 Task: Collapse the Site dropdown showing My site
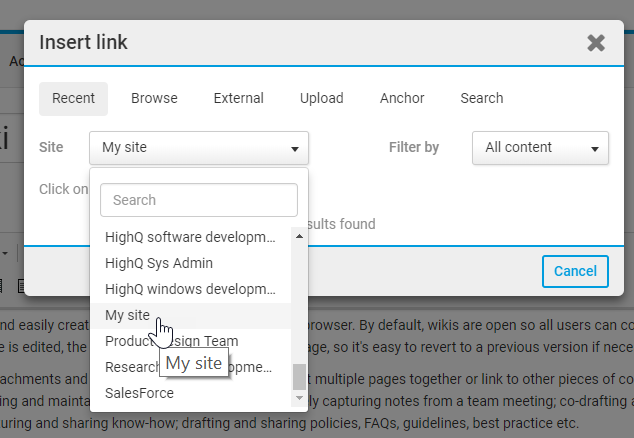point(198,148)
